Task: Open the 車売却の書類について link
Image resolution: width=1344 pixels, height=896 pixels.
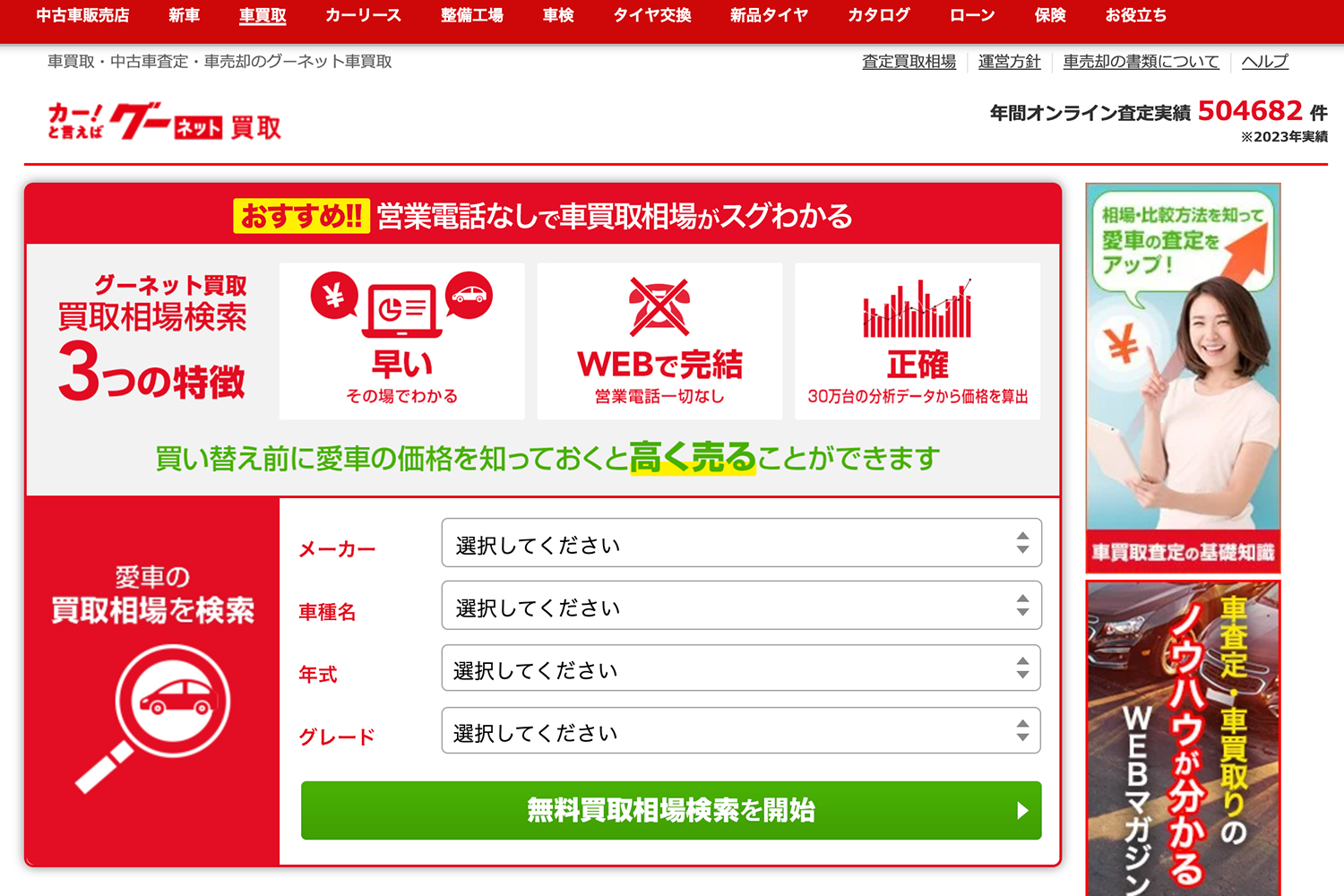Action: pyautogui.click(x=1141, y=62)
